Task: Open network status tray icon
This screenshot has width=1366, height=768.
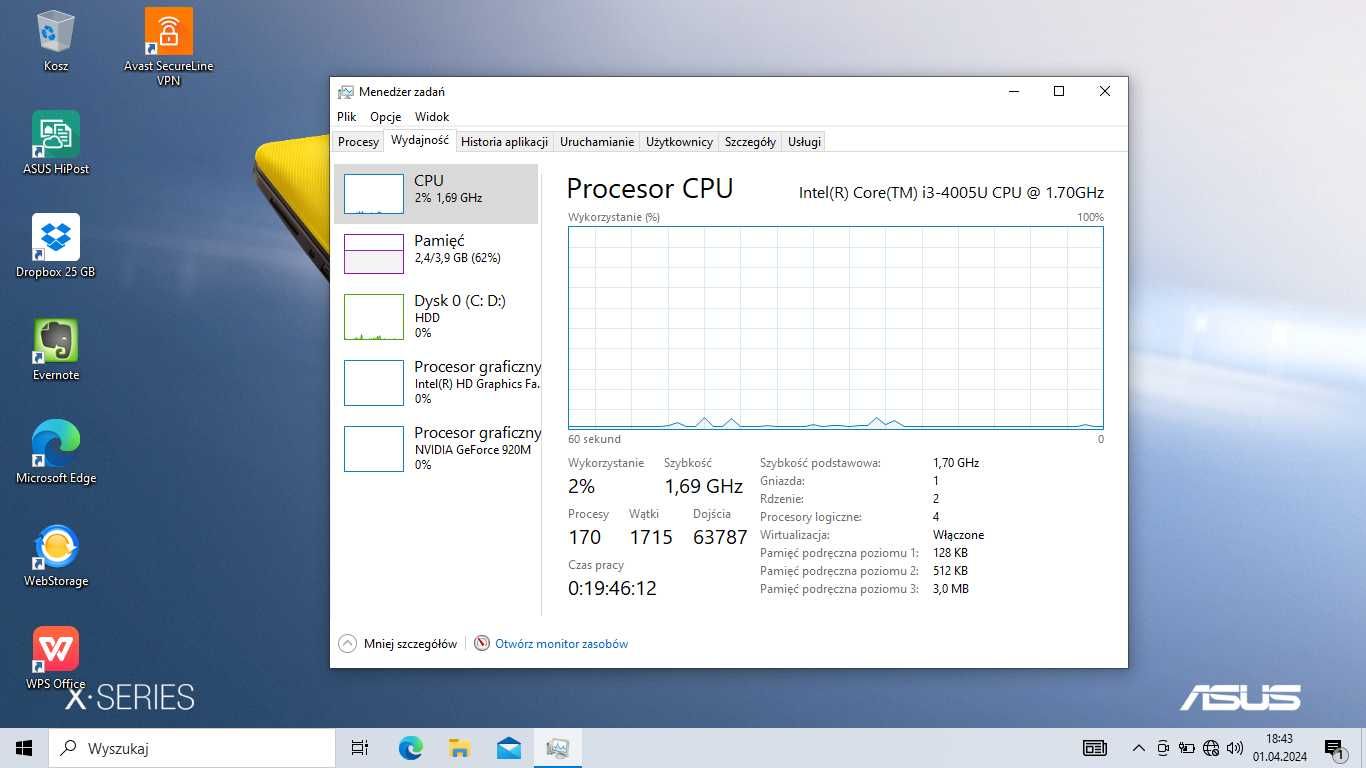Action: [x=1211, y=748]
